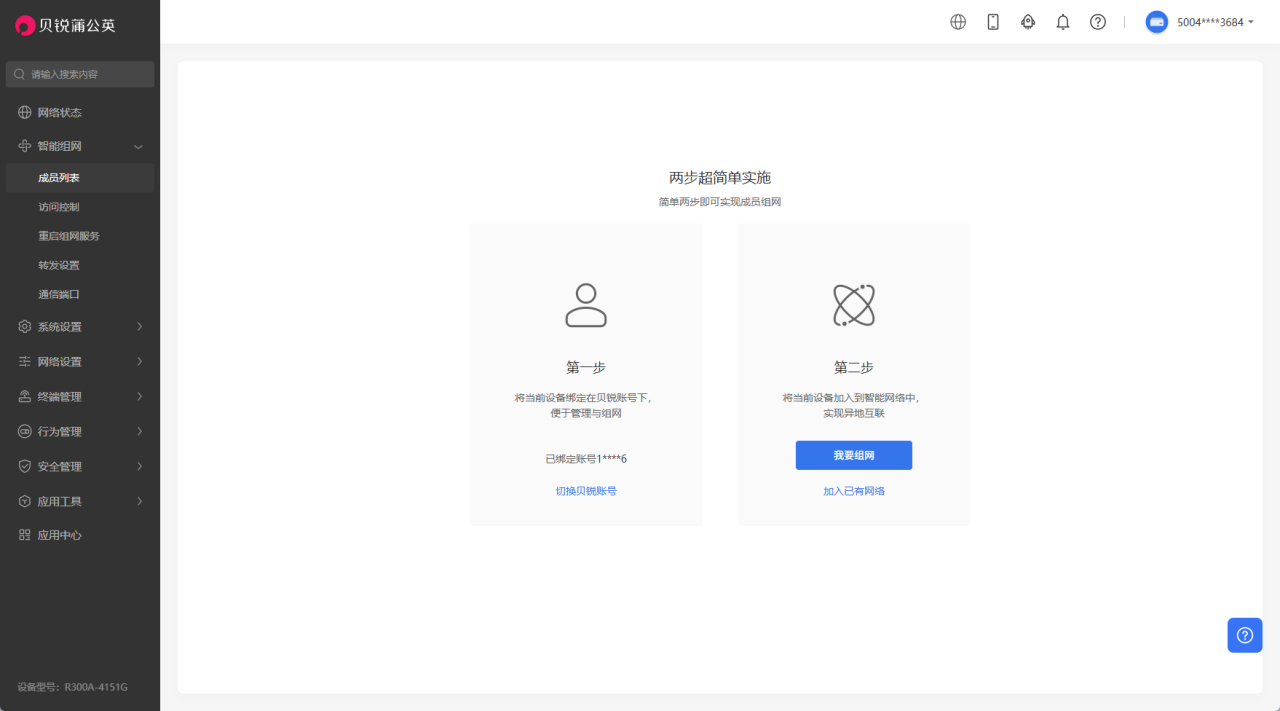Screen dimensions: 1280x711
Task: Click the 切换贝锐账号 link
Action: (586, 491)
